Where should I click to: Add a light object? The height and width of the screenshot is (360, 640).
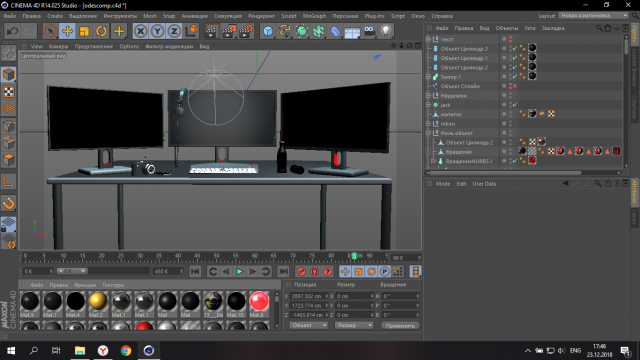(x=386, y=31)
